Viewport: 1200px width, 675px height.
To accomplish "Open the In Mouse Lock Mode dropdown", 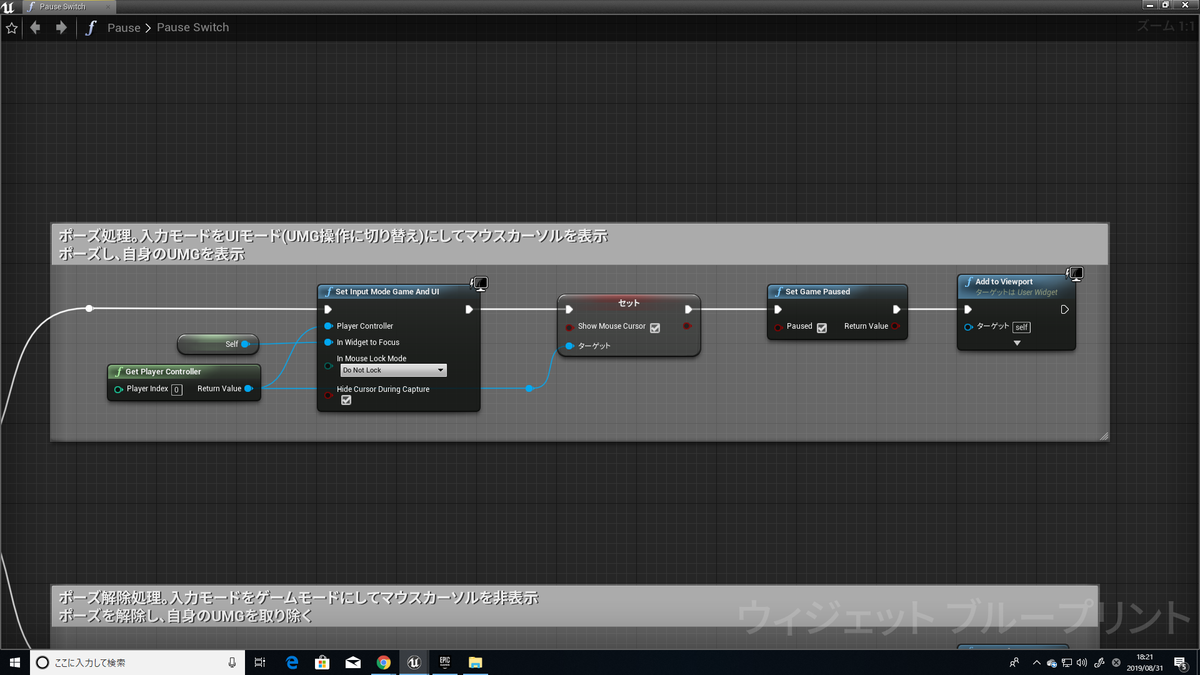I will coord(393,370).
